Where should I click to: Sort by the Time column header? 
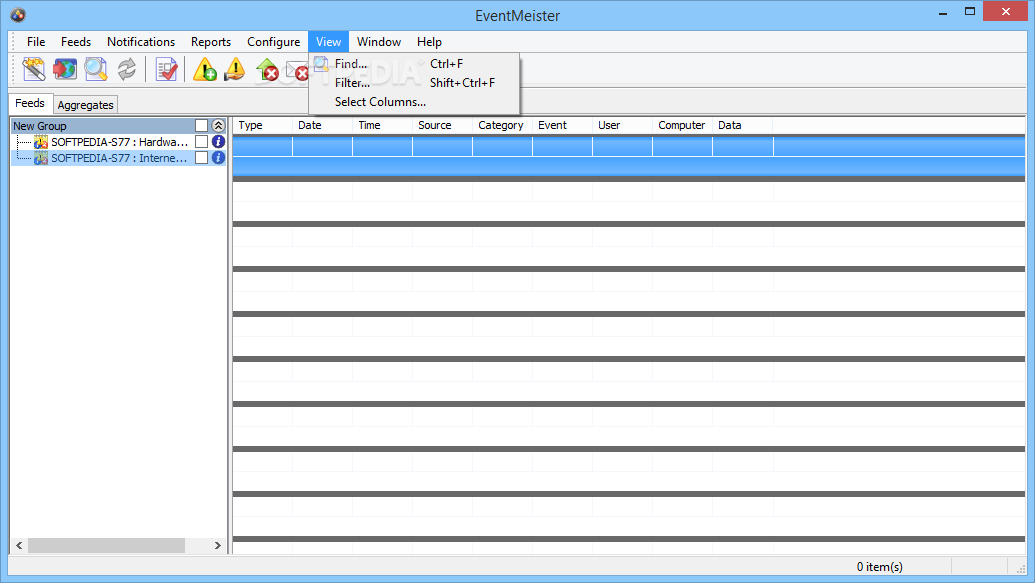pyautogui.click(x=382, y=125)
